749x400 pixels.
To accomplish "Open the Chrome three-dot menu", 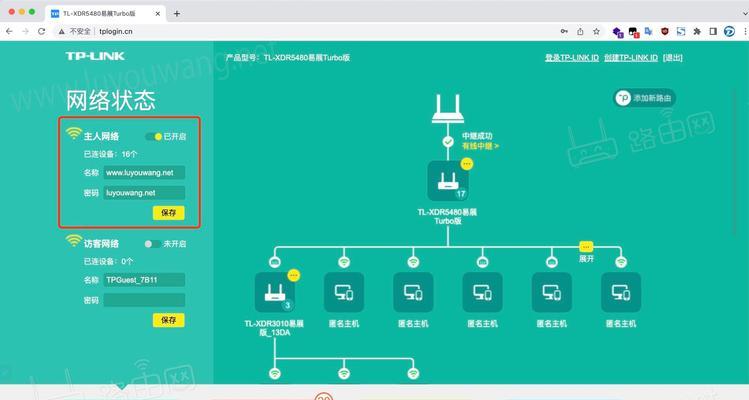I will [745, 32].
